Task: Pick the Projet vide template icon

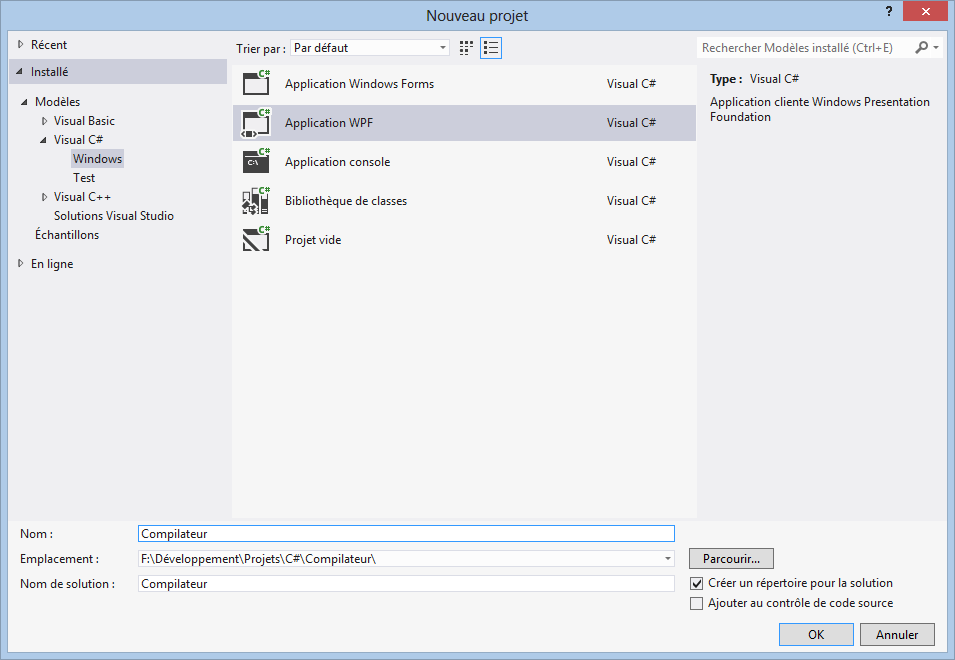Action: (256, 239)
